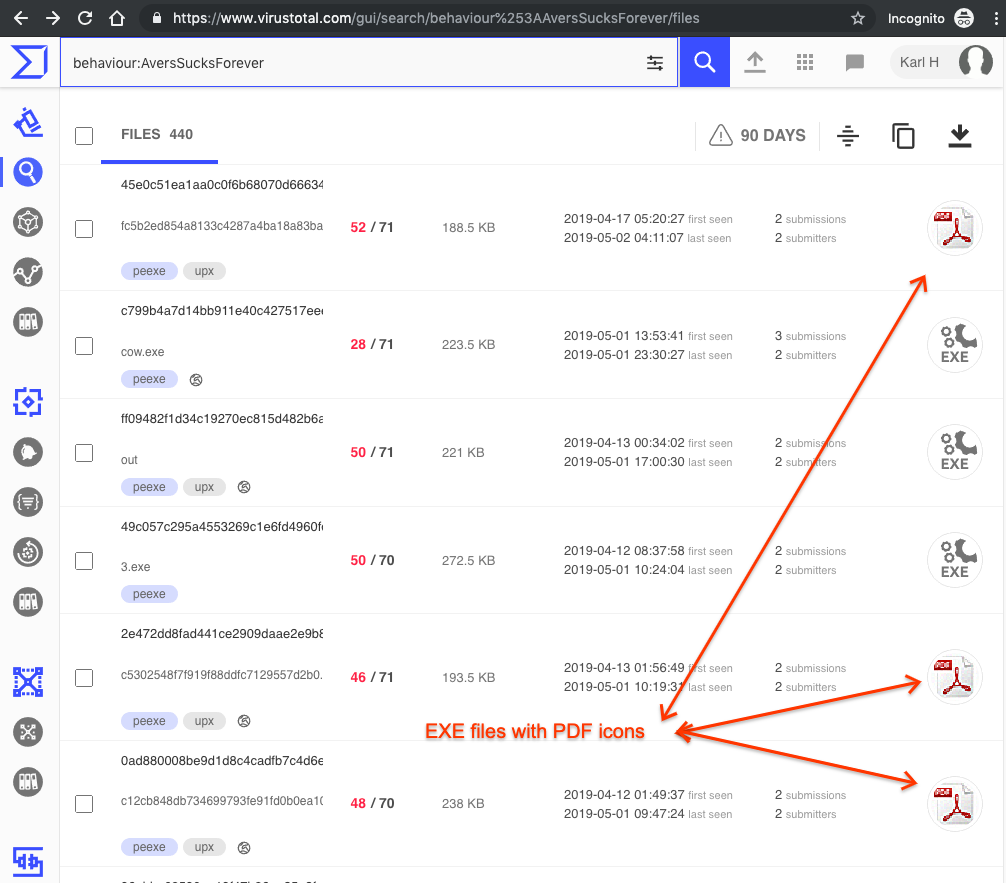1006x886 pixels.
Task: Check the box for file 'out'
Action: coord(84,453)
